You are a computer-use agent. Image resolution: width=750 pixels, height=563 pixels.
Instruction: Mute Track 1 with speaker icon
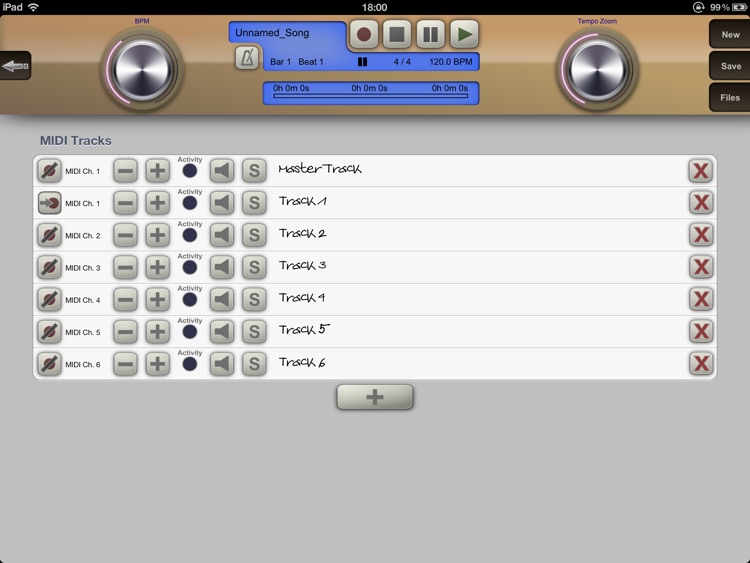(x=222, y=203)
